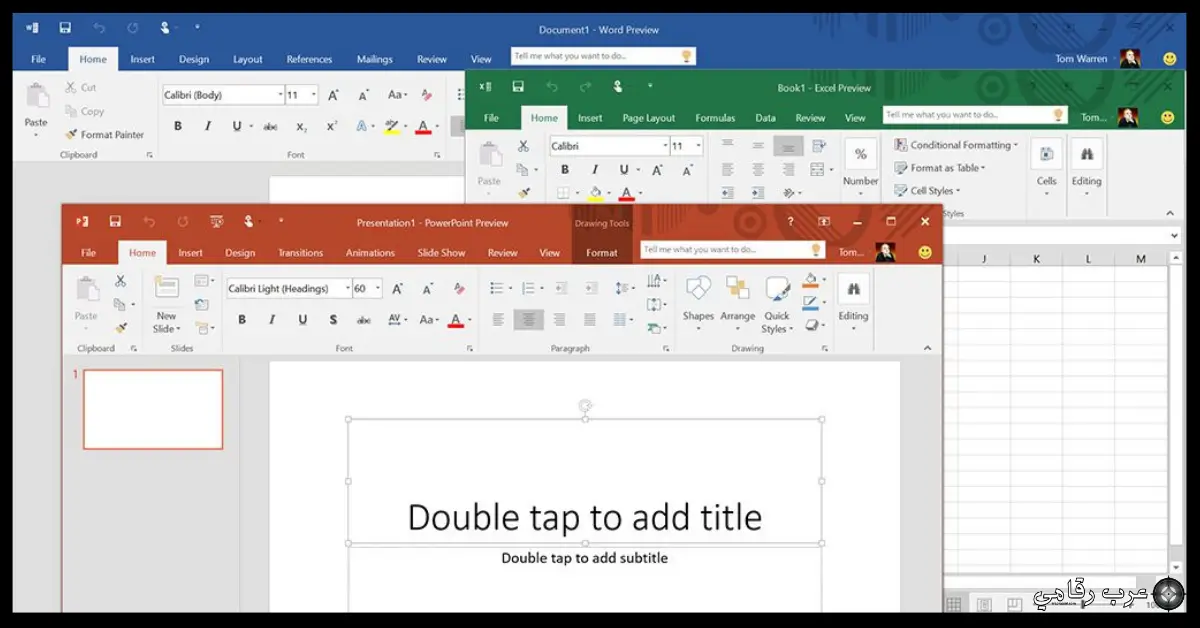Click Format as Table in Excel
This screenshot has width=1200, height=628.
point(945,168)
